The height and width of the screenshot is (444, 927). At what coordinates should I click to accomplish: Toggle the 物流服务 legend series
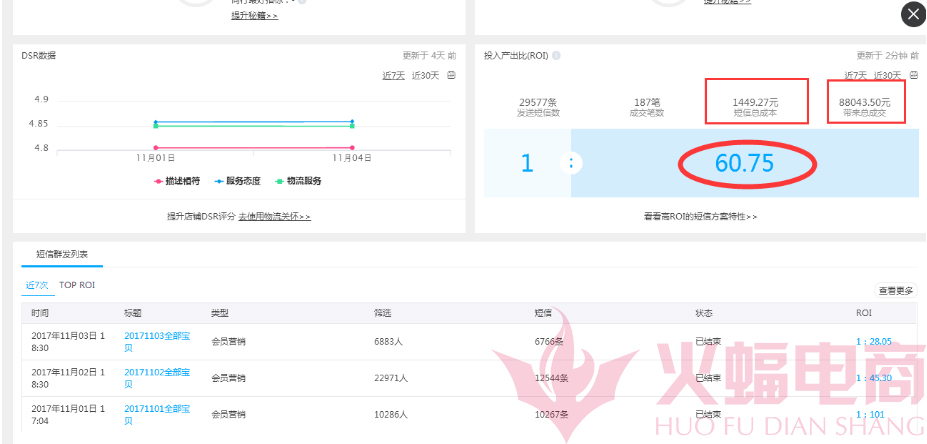(298, 182)
